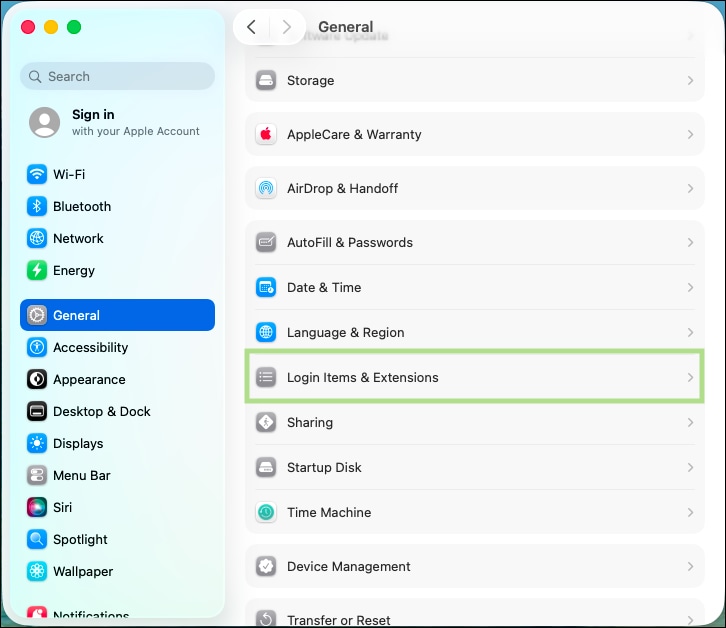726x628 pixels.
Task: Select the Network globe icon
Action: [37, 239]
